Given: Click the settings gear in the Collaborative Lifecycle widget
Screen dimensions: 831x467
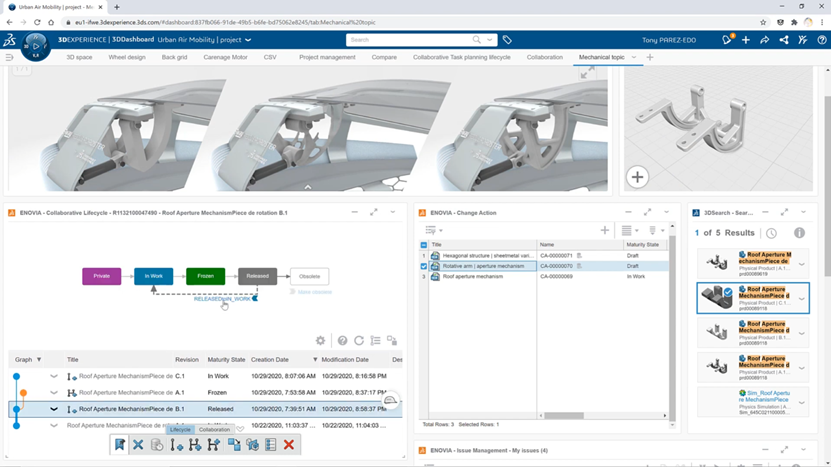Looking at the screenshot, I should [320, 340].
